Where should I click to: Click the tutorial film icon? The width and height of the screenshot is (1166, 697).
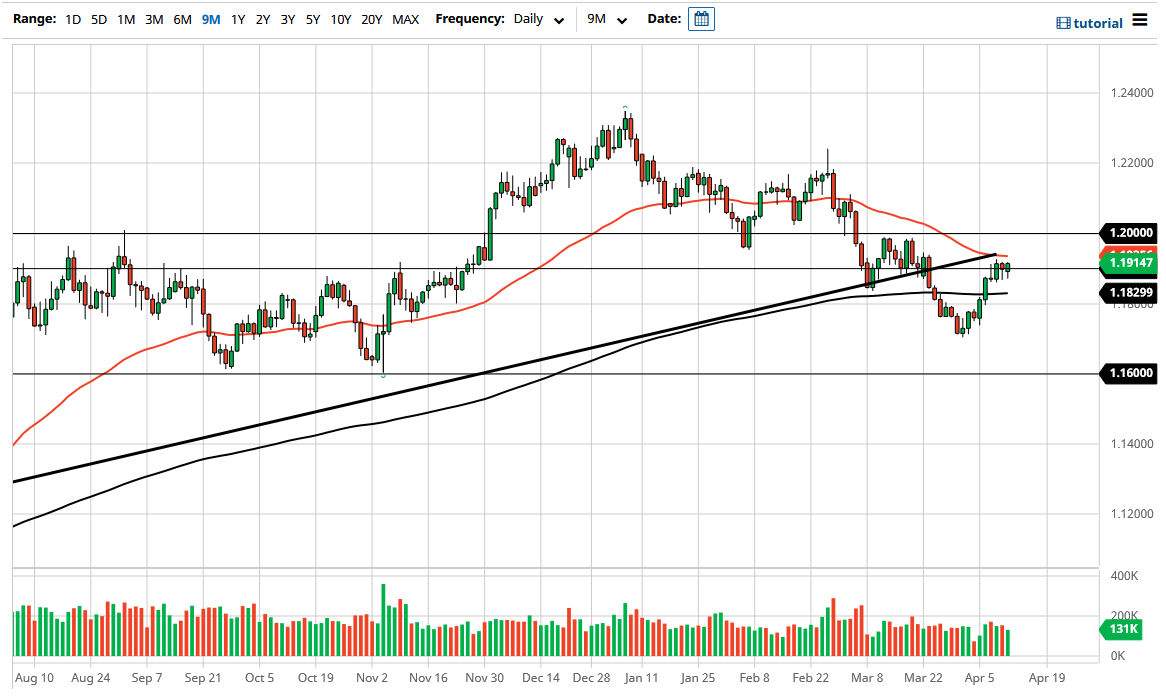click(x=1063, y=24)
